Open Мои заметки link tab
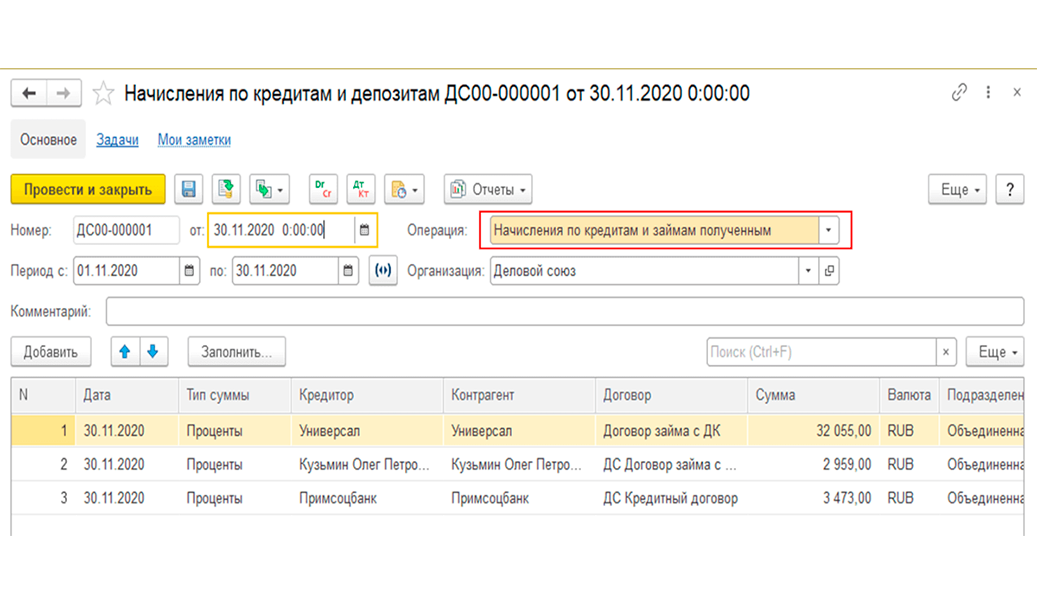This screenshot has height=604, width=1037. 194,140
